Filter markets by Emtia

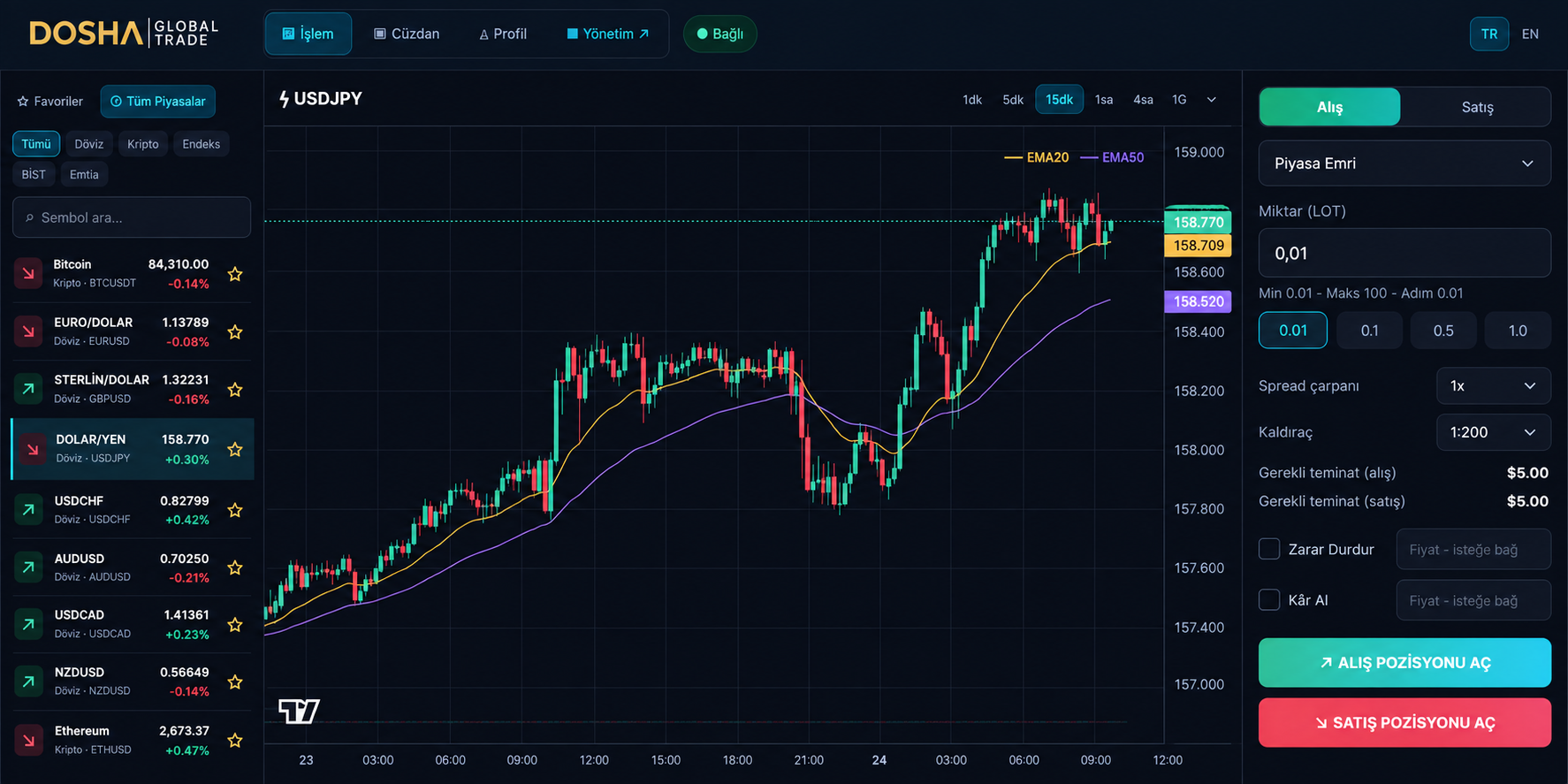84,174
